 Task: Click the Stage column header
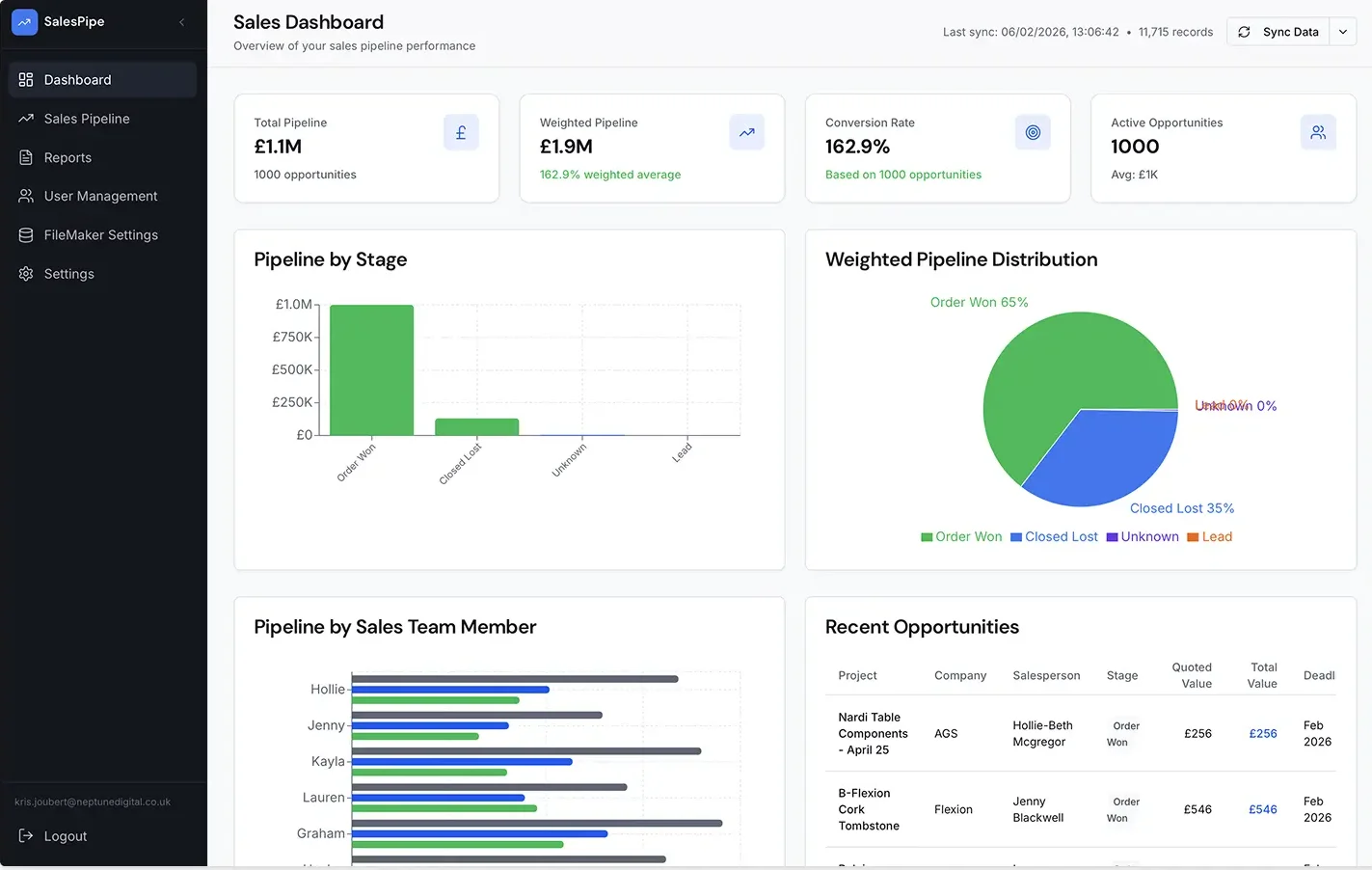(x=1122, y=676)
